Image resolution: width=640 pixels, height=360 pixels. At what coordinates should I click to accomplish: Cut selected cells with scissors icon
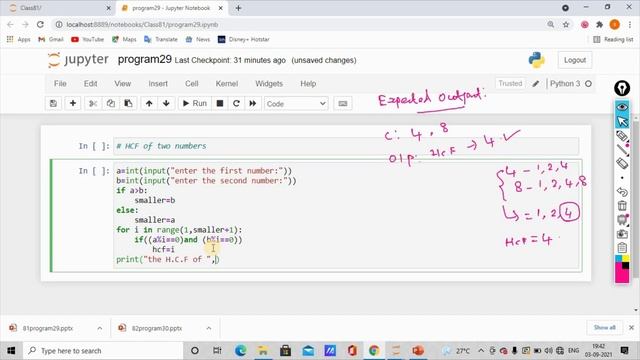click(x=93, y=104)
